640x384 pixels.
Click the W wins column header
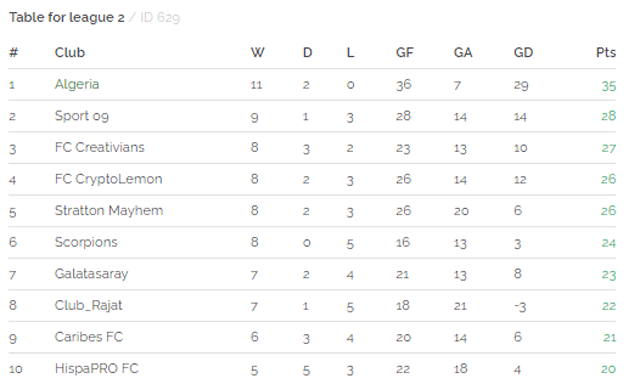coord(257,53)
